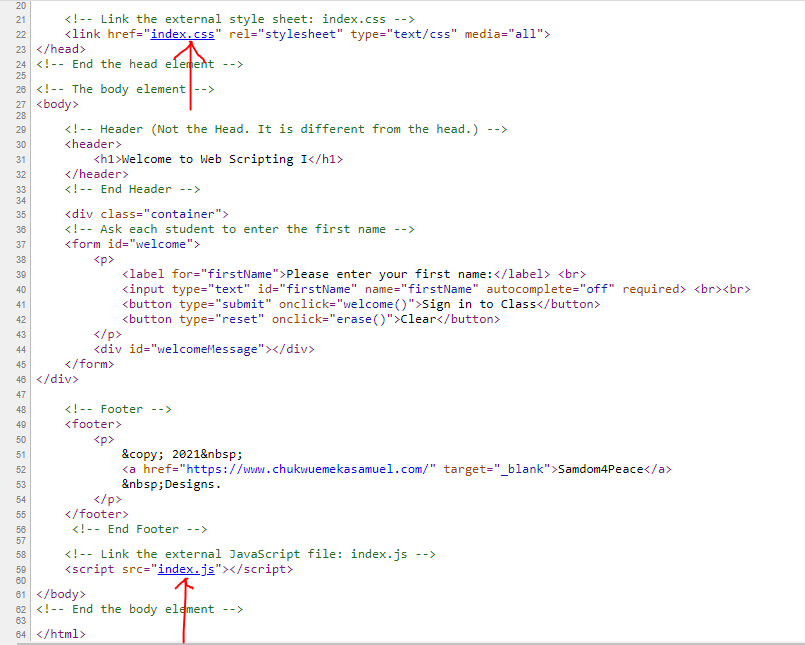805x645 pixels.
Task: Click the closing header tag on line 32
Action: [x=97, y=175]
